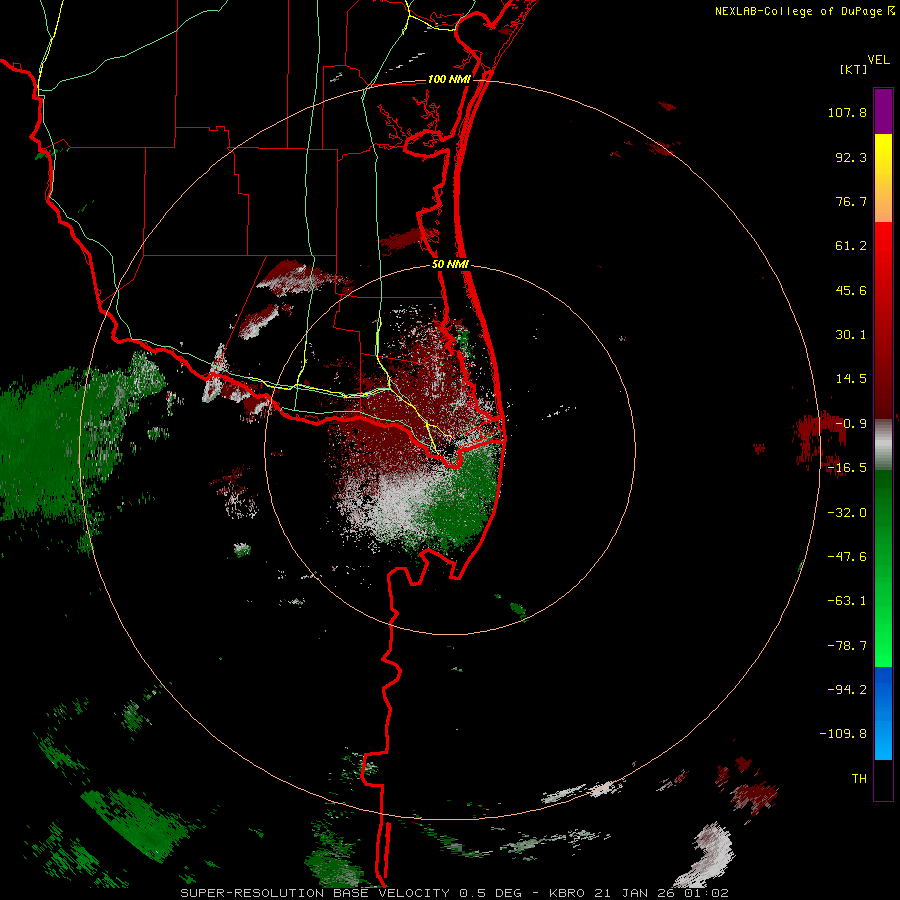The height and width of the screenshot is (900, 900).
Task: Click the 14.5 legend value
Action: click(x=851, y=379)
